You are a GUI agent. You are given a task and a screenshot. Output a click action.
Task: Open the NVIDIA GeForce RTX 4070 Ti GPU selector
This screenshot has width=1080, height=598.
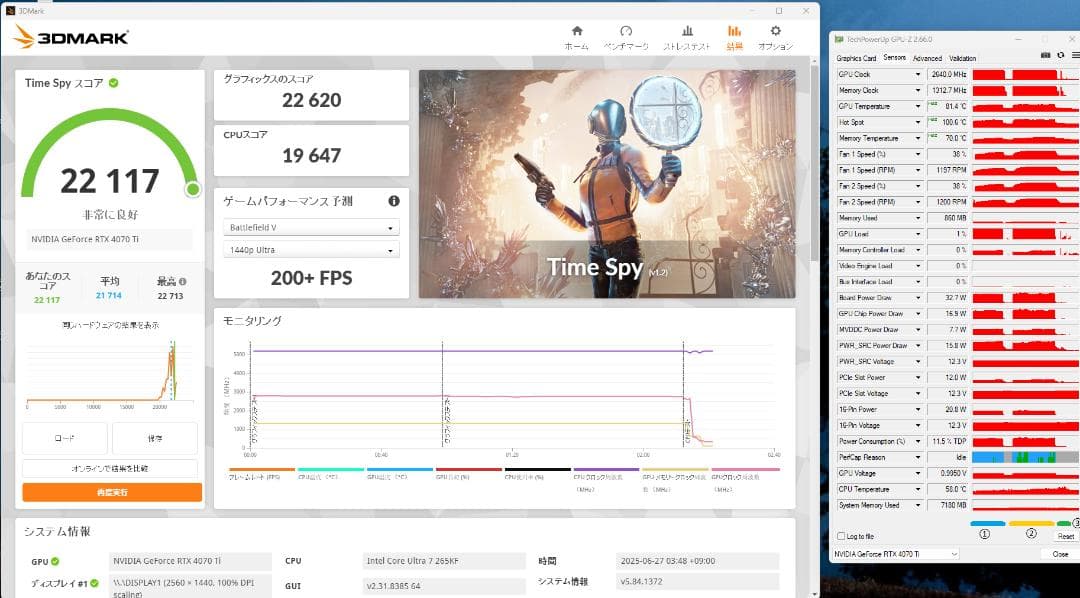(x=896, y=554)
